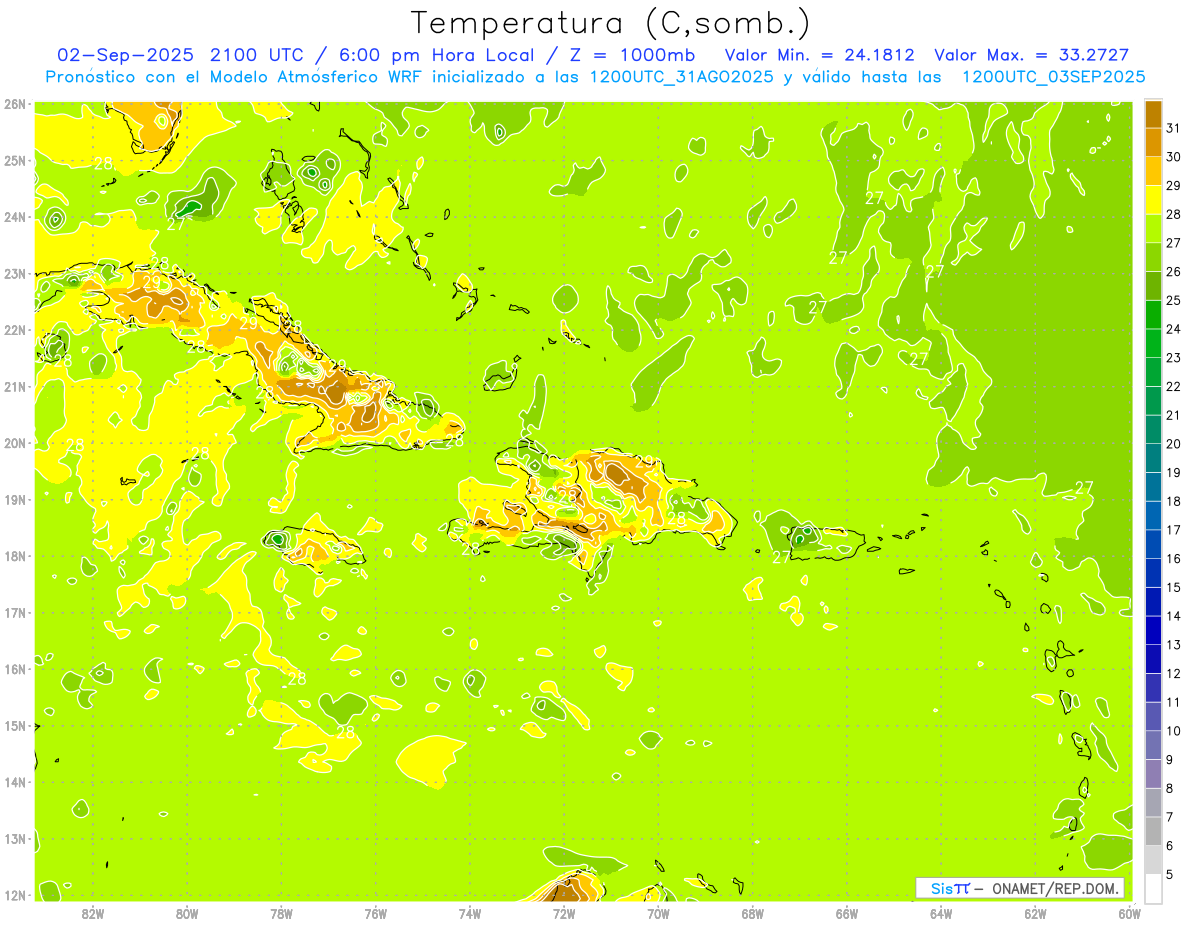Click 'Valor Min. = 24.1812' readout
This screenshot has width=1200, height=927.
(x=819, y=55)
